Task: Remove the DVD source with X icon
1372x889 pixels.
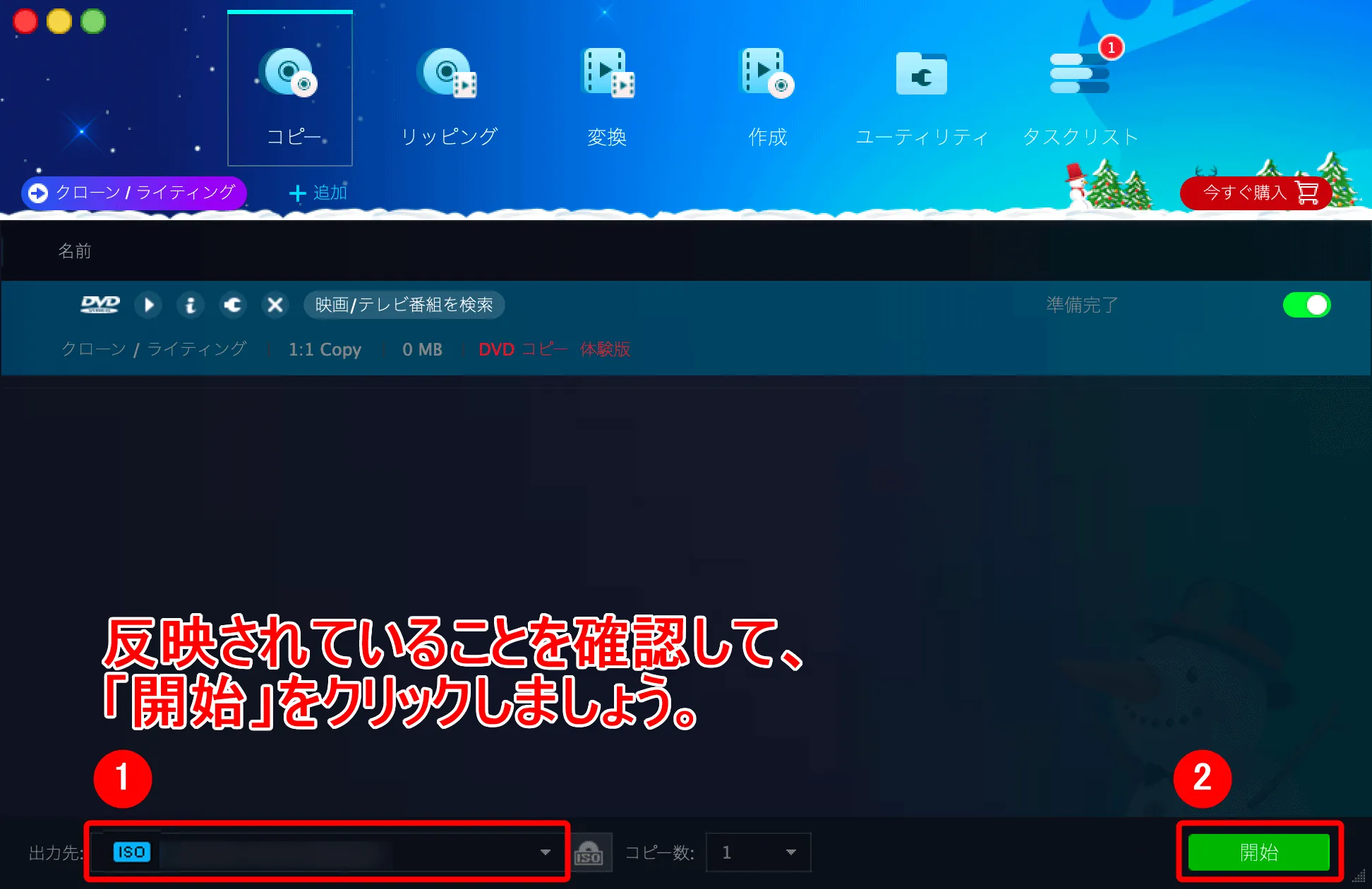Action: [x=275, y=305]
